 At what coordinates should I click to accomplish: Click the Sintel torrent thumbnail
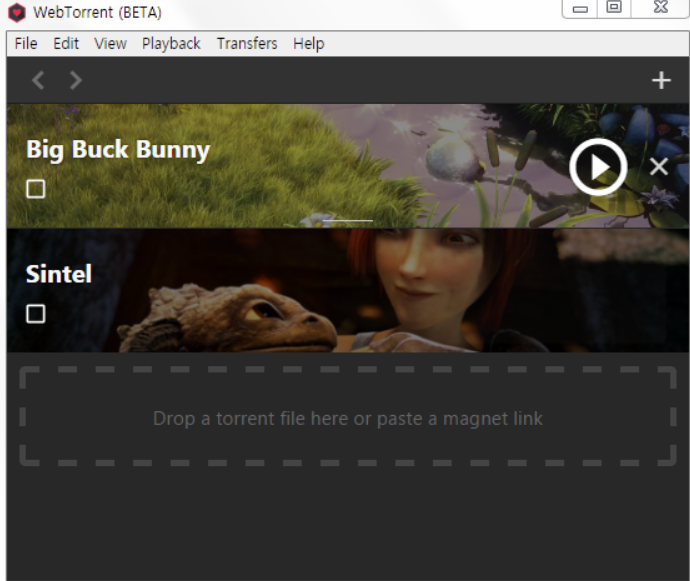(348, 290)
